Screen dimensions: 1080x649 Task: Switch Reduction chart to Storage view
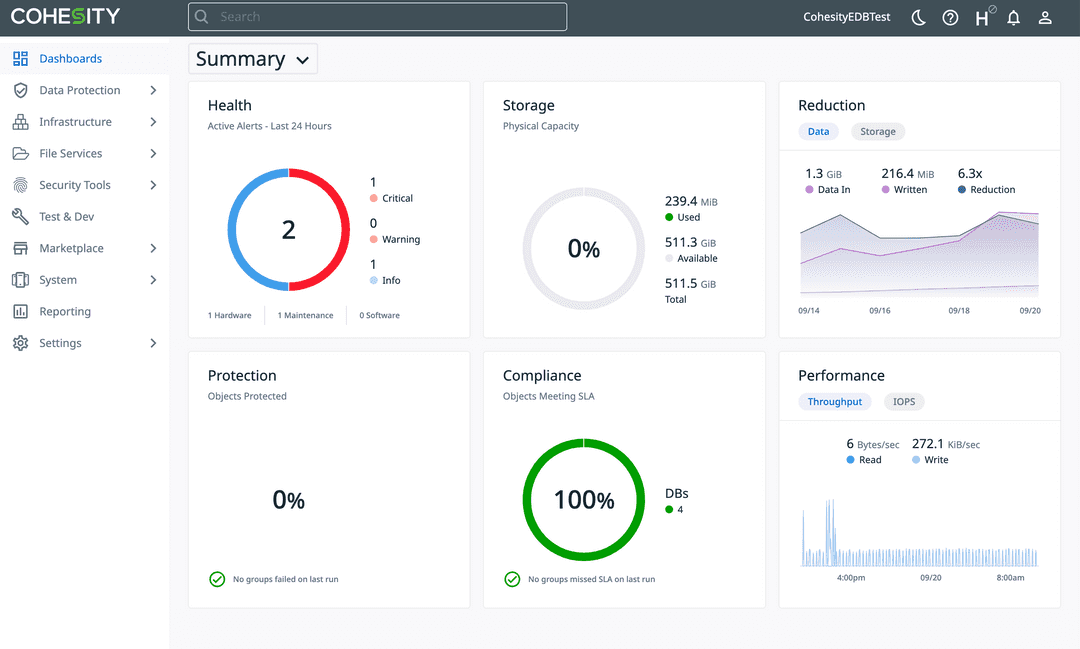click(x=877, y=131)
